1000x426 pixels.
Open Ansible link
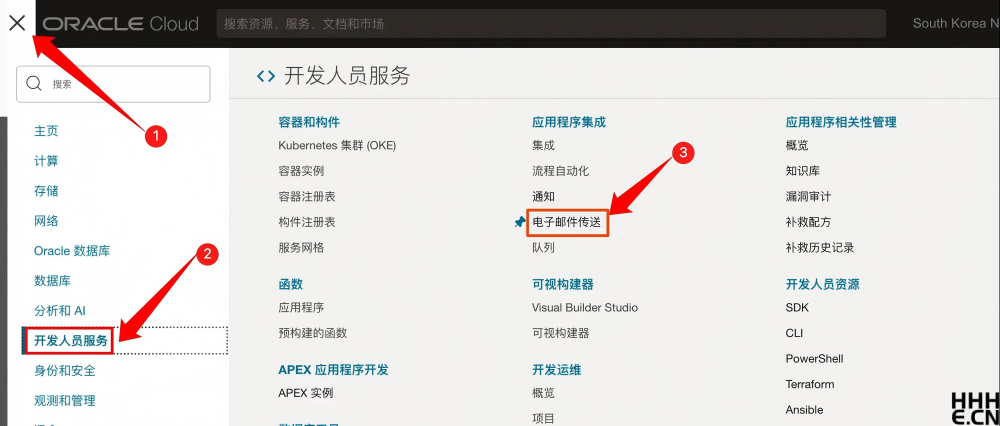pyautogui.click(x=805, y=409)
